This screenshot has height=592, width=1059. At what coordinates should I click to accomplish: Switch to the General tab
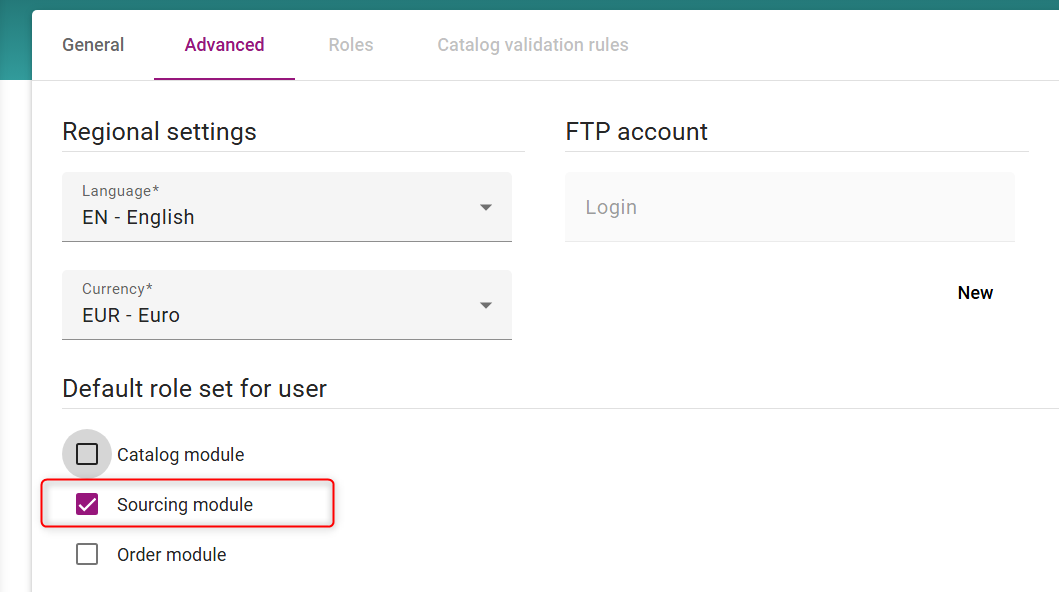point(93,45)
